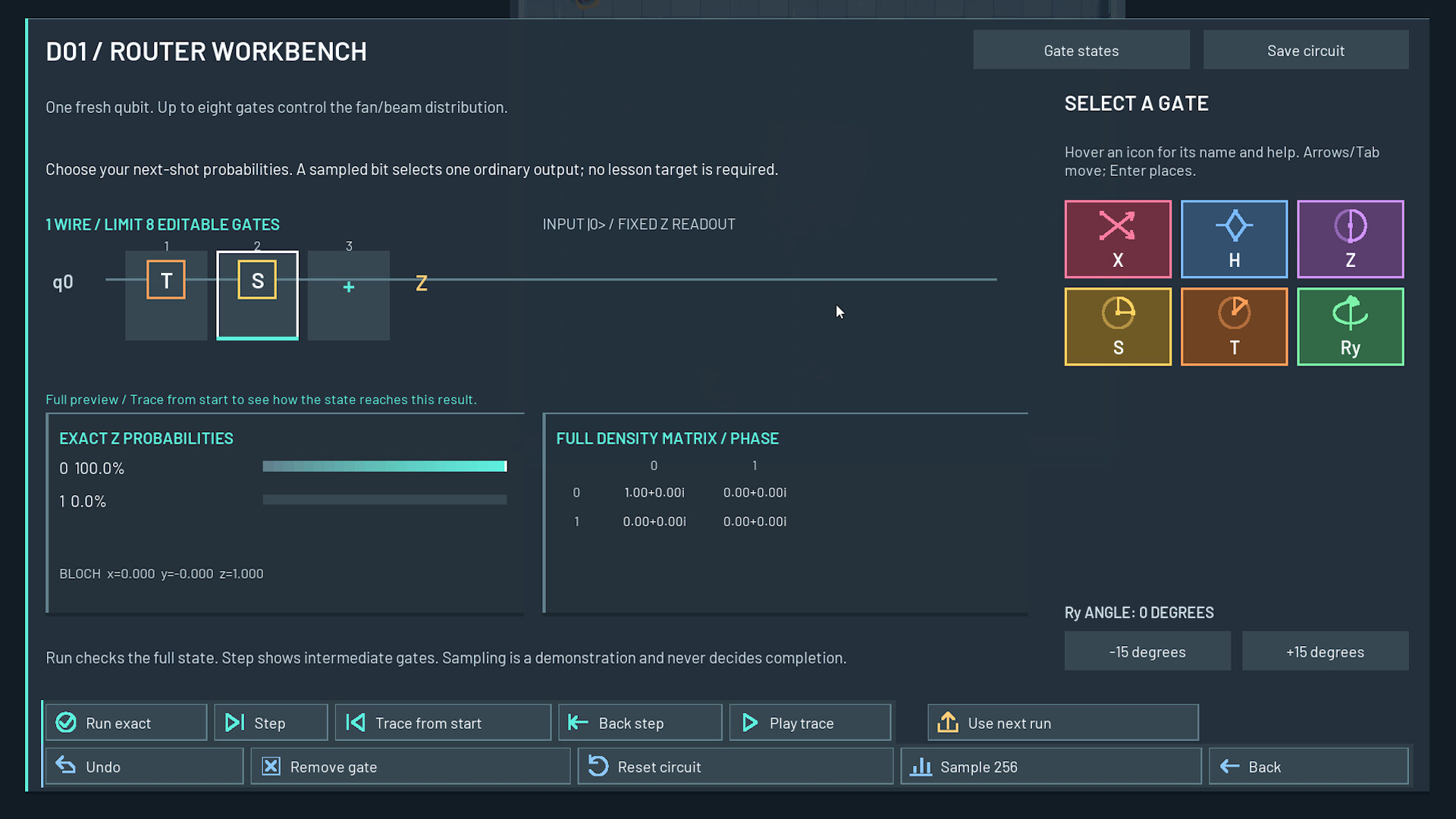This screenshot has width=1456, height=819.
Task: Click the 1.00+0.00i density matrix cell
Action: pos(654,493)
